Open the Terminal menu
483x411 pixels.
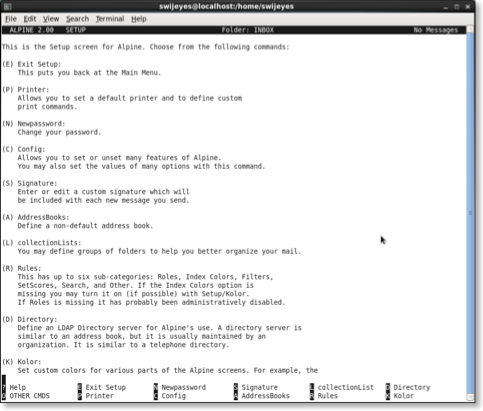pos(110,19)
